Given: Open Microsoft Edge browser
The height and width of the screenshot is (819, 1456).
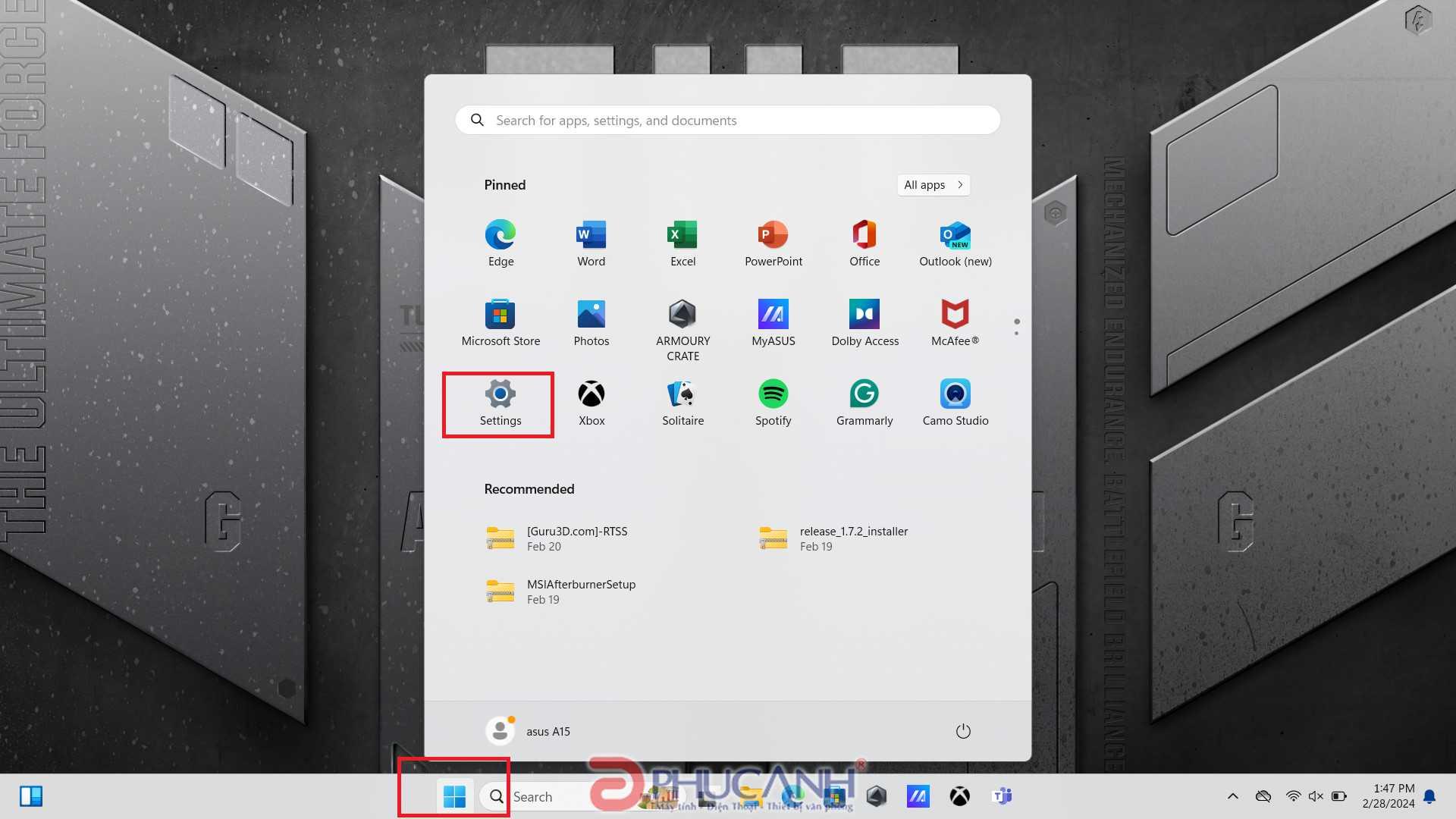Looking at the screenshot, I should 499,234.
